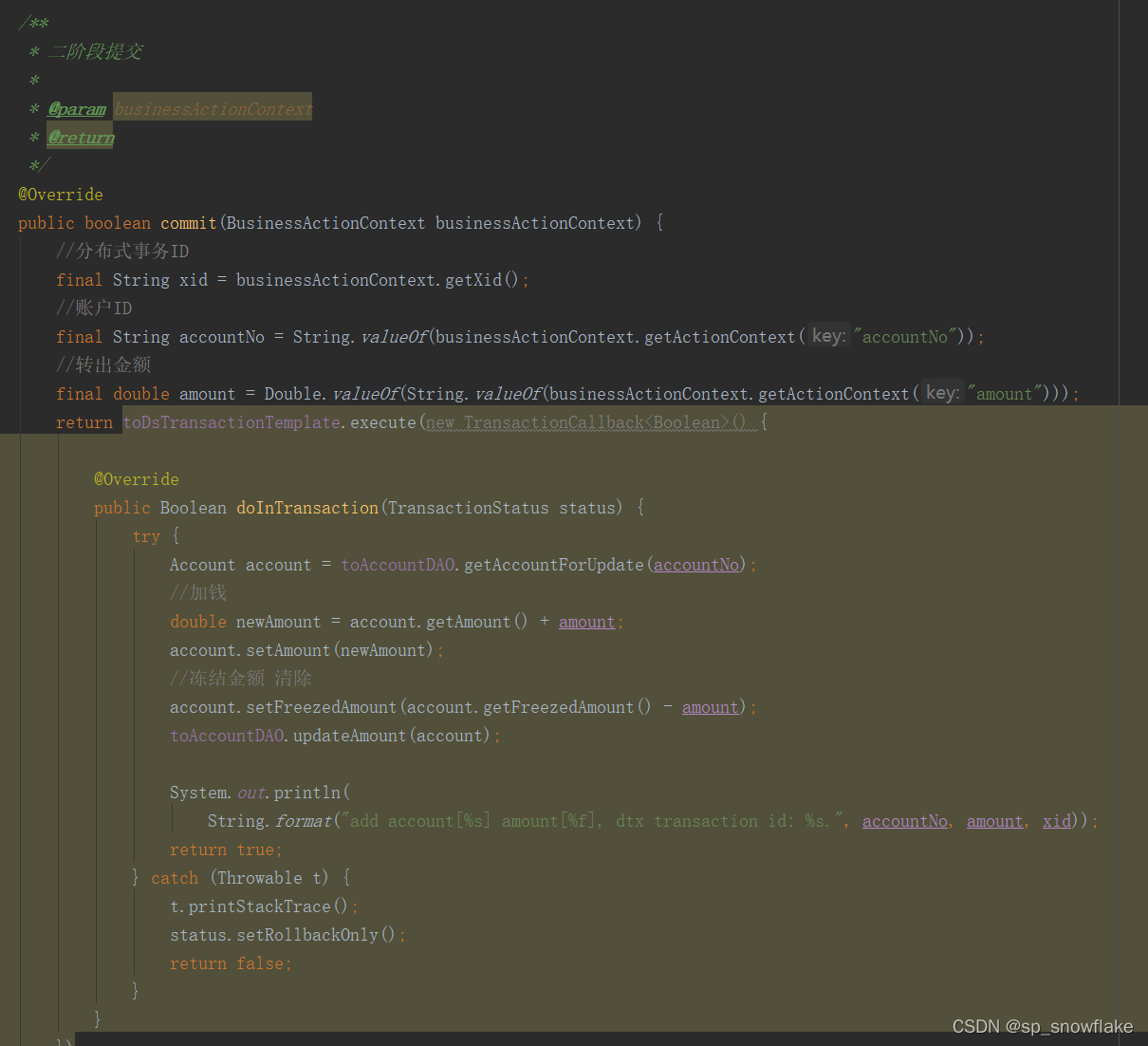
Task: Click the TransactionStatus parameter type
Action: (x=469, y=508)
